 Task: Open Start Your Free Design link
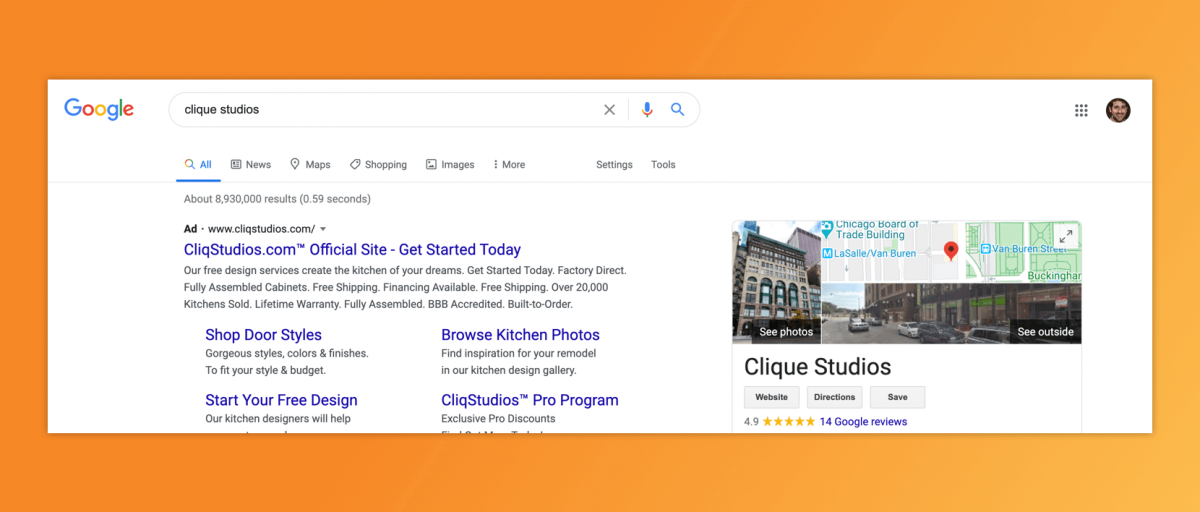(x=281, y=400)
